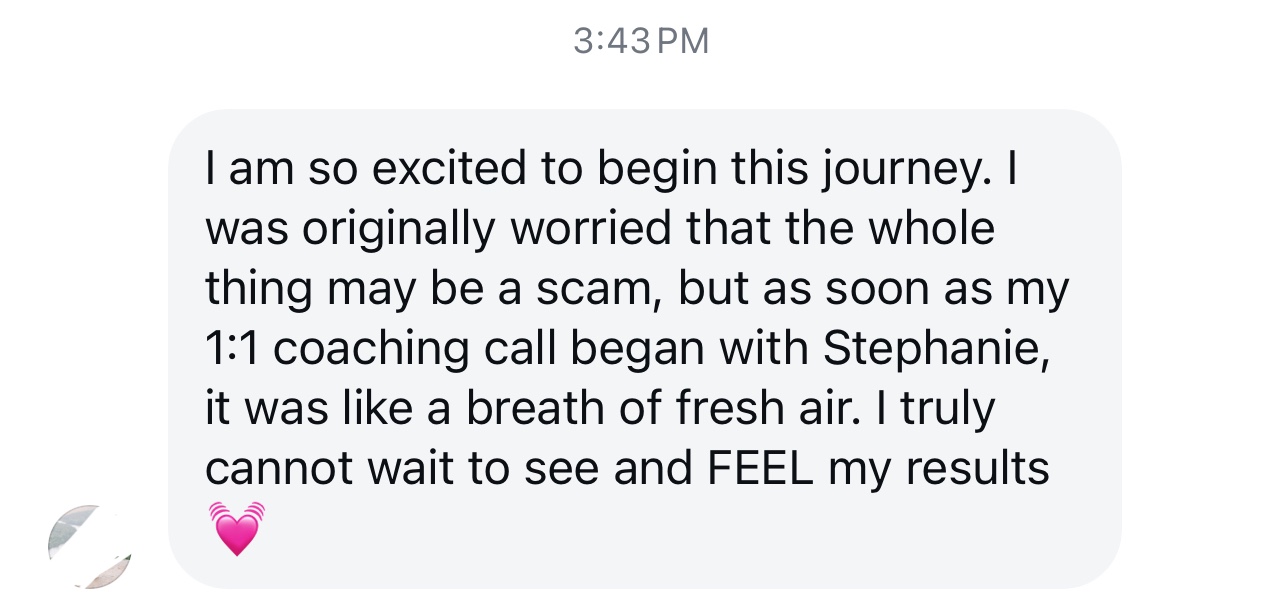Tap the word "excited" in the message
Image resolution: width=1284 pixels, height=602 pixels.
455,168
